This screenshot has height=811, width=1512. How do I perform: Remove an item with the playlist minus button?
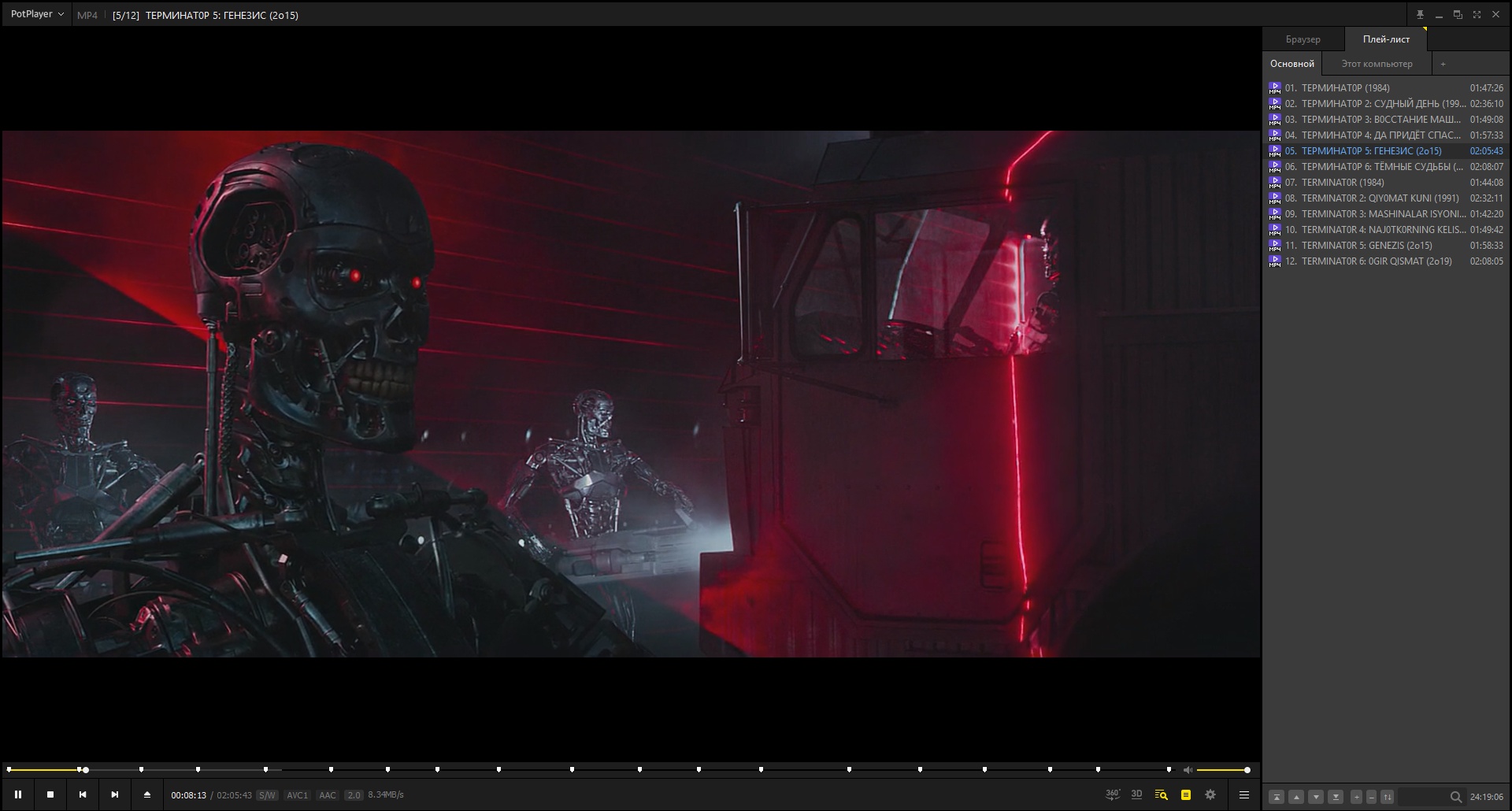[1371, 797]
